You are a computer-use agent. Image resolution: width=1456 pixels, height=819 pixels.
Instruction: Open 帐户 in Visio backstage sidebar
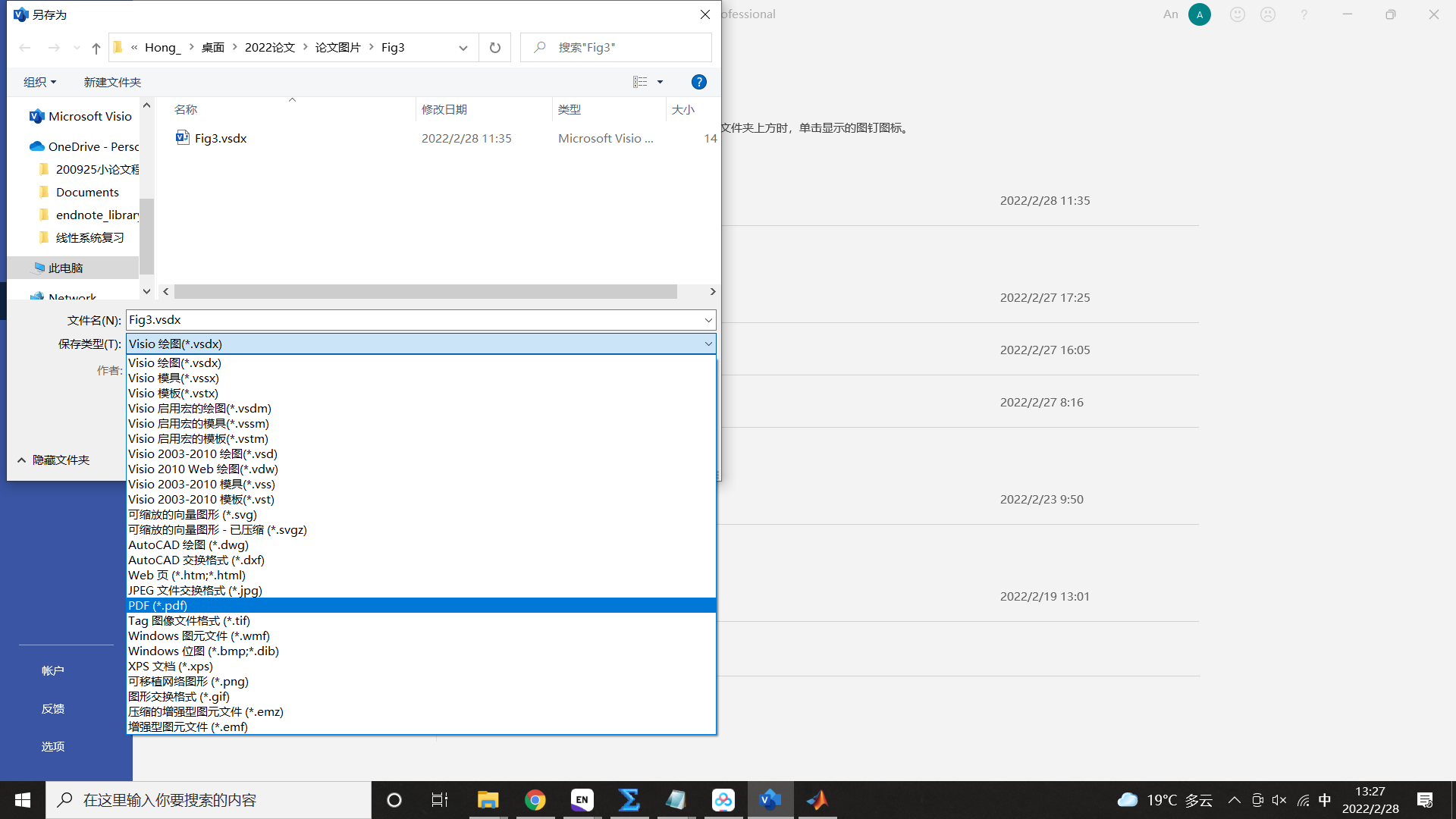pyautogui.click(x=53, y=671)
